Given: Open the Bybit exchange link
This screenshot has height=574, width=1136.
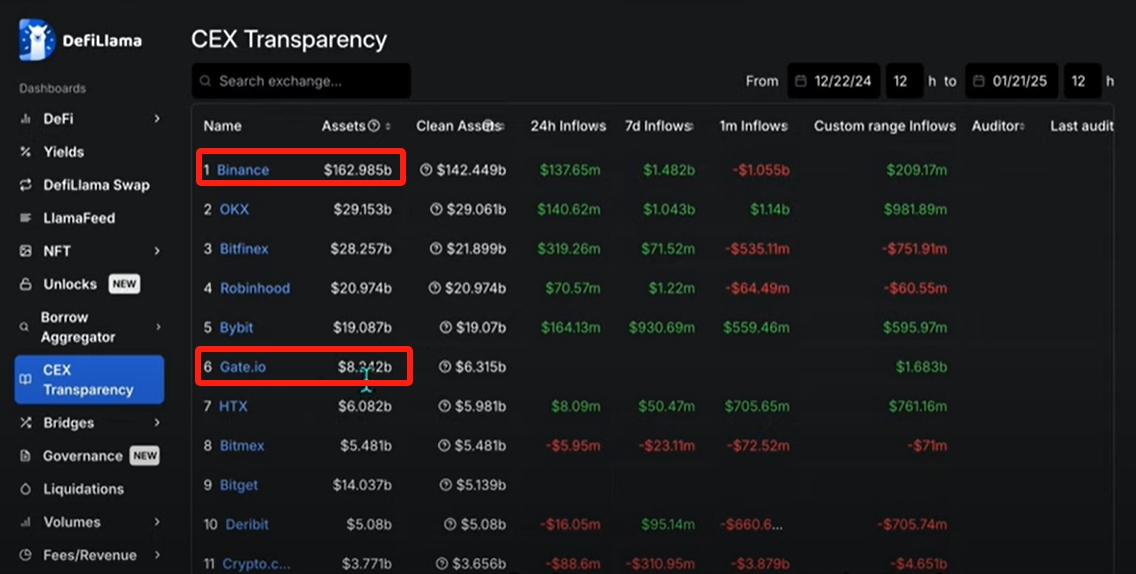Looking at the screenshot, I should click(236, 328).
